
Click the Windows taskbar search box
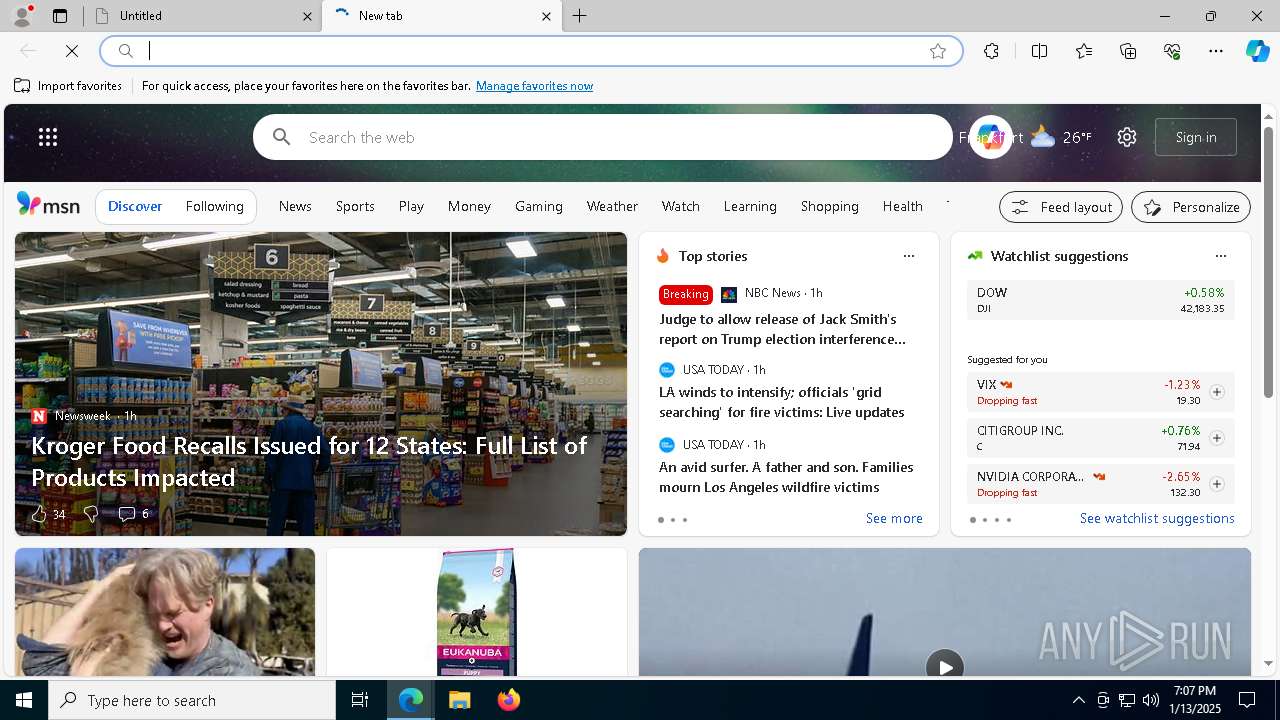tap(192, 700)
